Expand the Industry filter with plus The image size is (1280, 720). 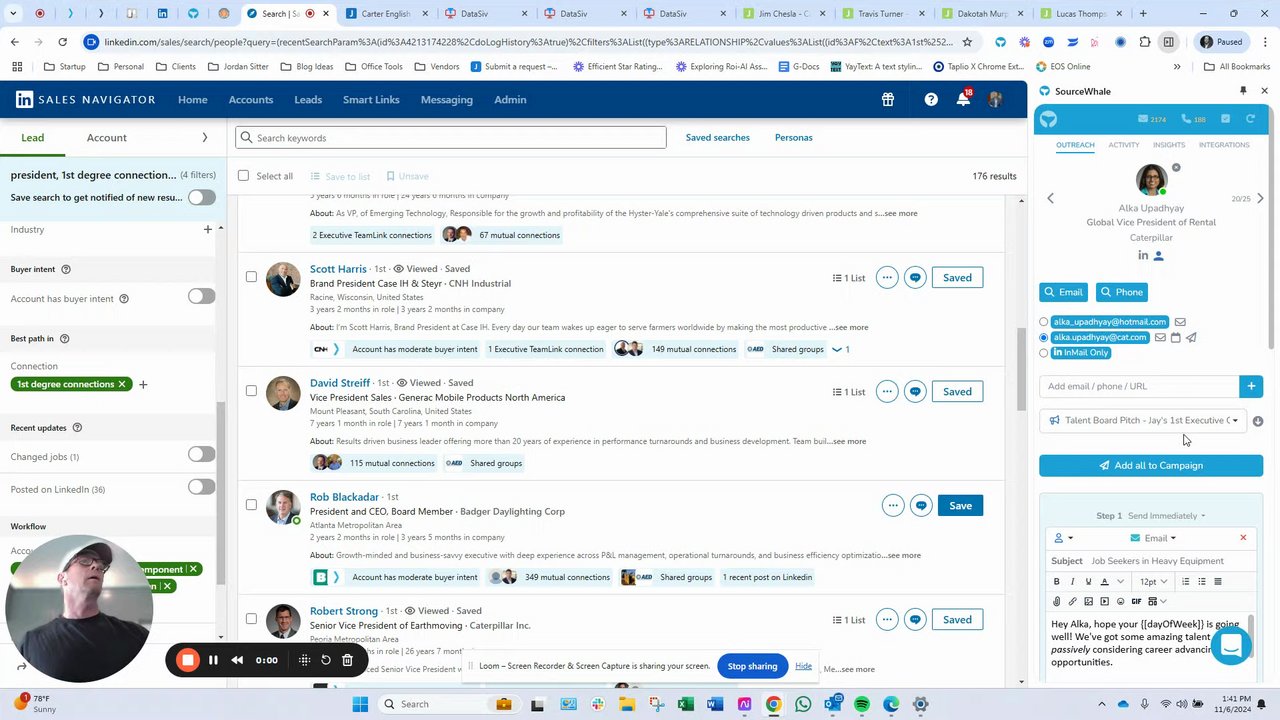tap(208, 229)
